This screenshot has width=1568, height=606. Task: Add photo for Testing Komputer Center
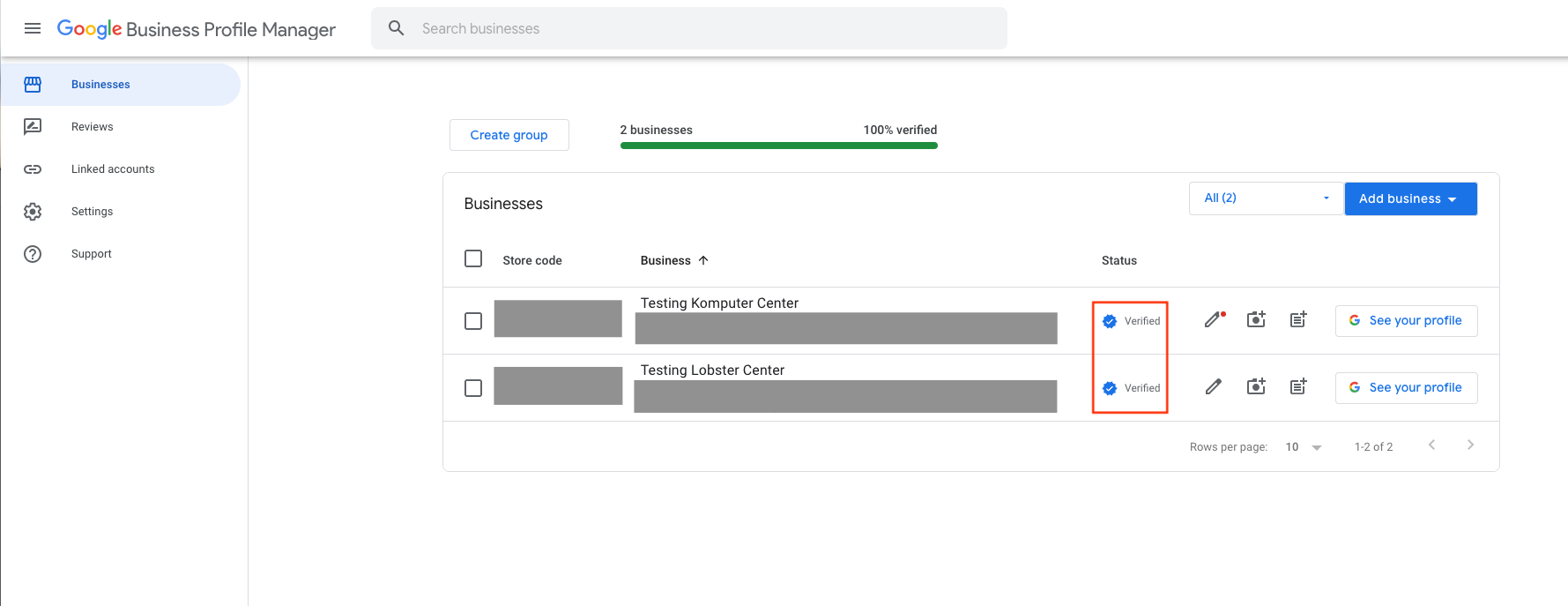tap(1256, 319)
